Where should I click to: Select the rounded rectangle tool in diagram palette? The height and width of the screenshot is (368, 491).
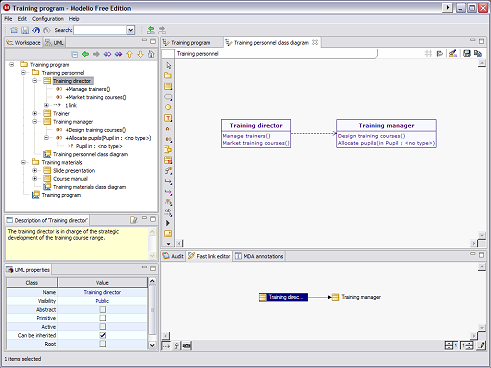[x=168, y=97]
